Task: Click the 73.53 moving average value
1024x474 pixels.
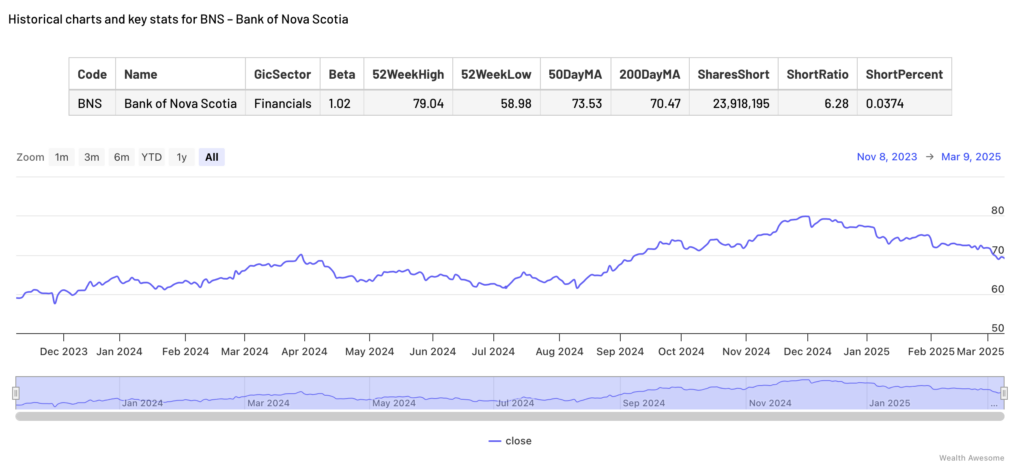Action: tap(575, 103)
